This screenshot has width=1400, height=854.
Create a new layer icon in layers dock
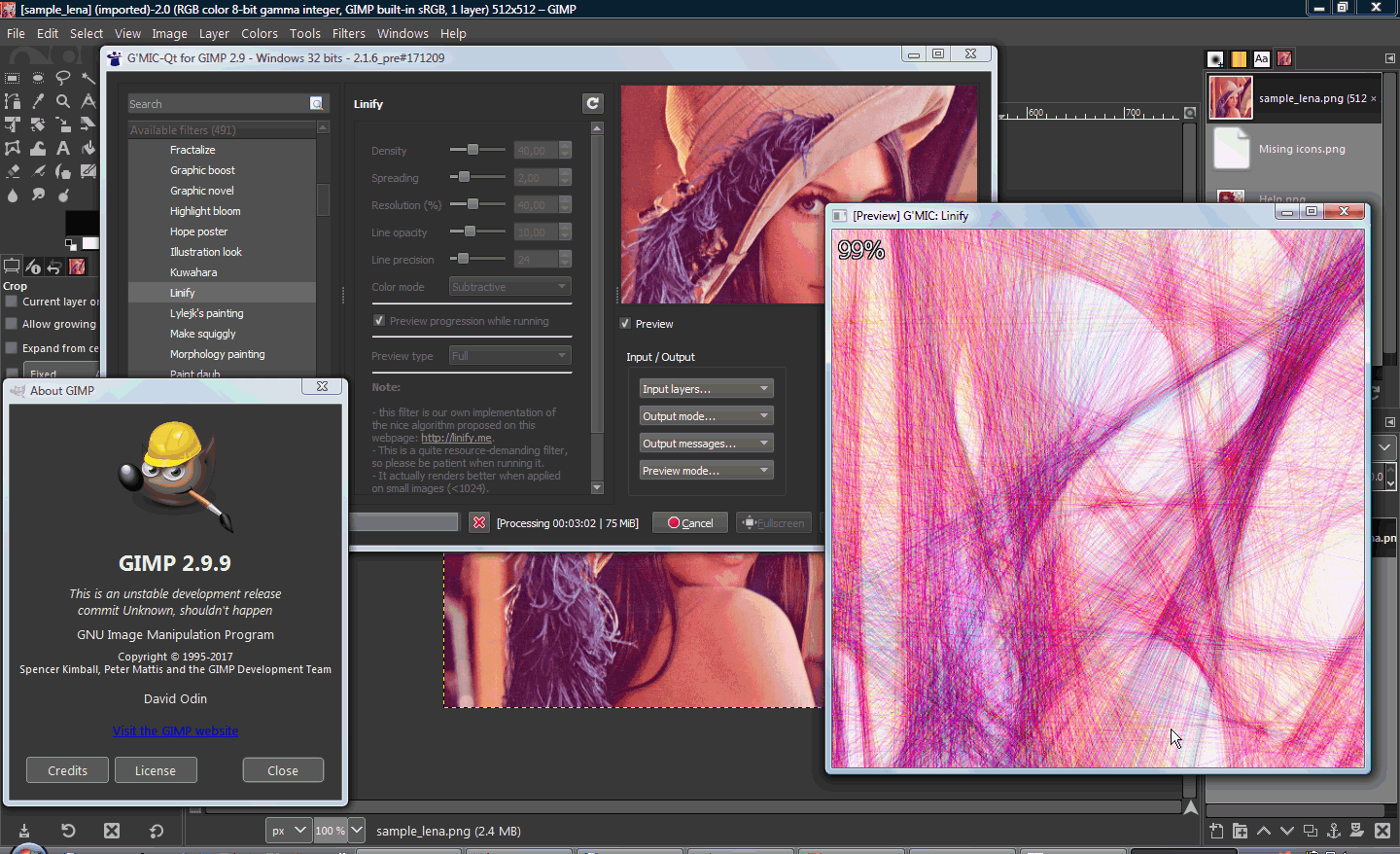[1217, 831]
